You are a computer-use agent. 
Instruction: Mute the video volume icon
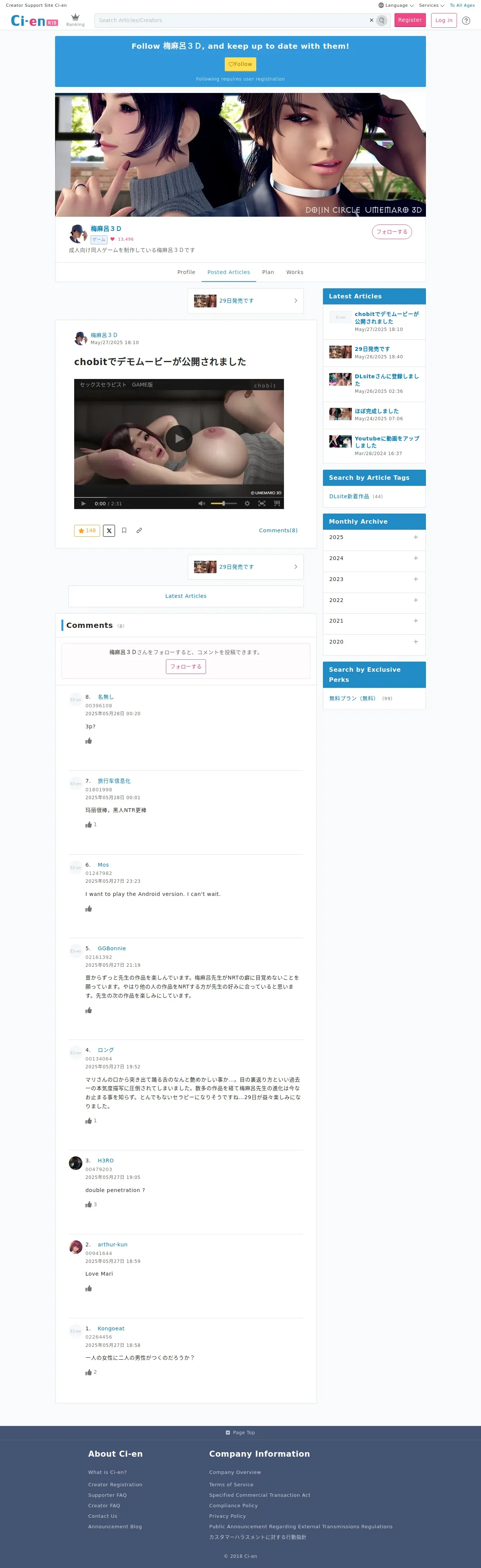coord(201,503)
